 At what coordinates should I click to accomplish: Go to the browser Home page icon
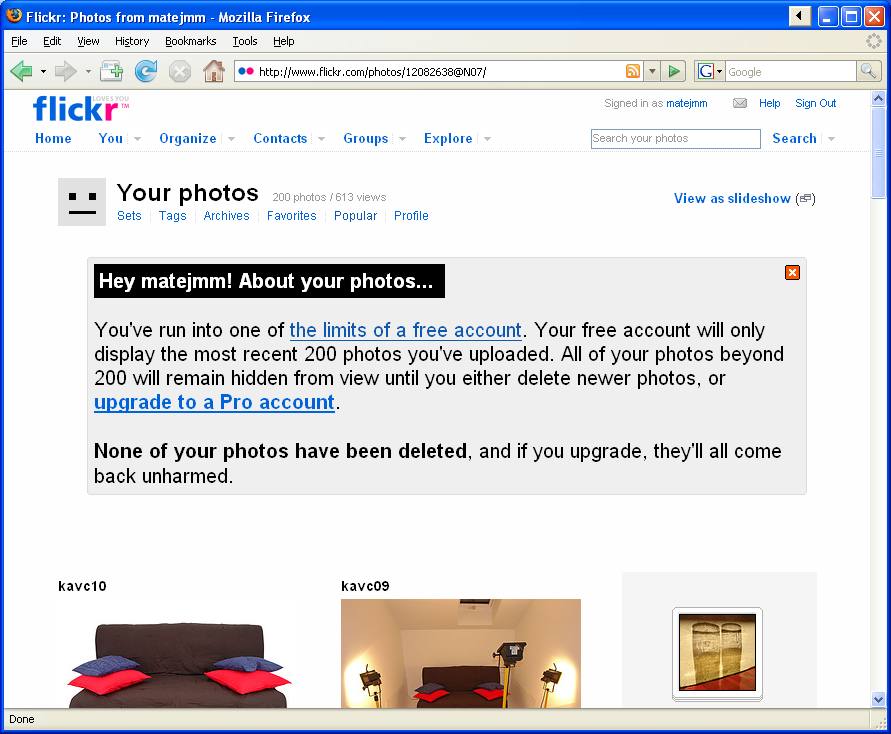[x=214, y=72]
